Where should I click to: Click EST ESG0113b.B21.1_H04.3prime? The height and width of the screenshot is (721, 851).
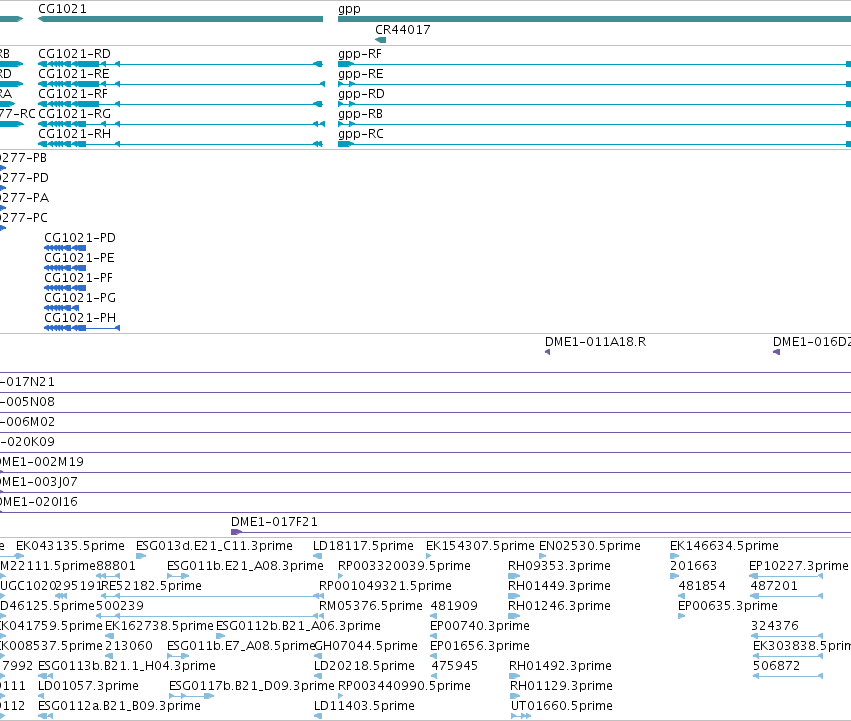click(x=126, y=666)
